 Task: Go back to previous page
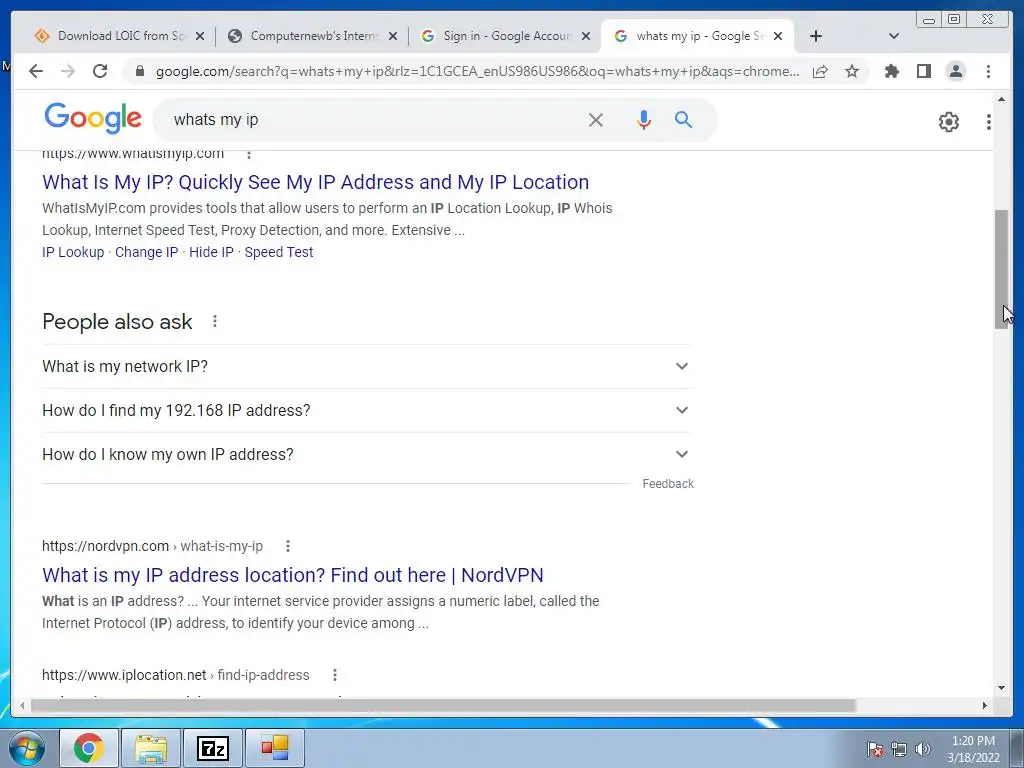click(x=36, y=71)
